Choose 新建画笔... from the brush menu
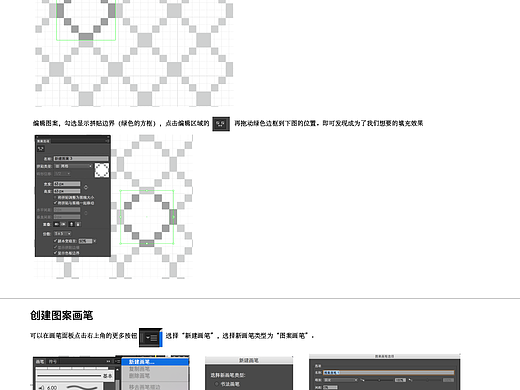Viewport: 520px width, 390px height. pyautogui.click(x=155, y=362)
